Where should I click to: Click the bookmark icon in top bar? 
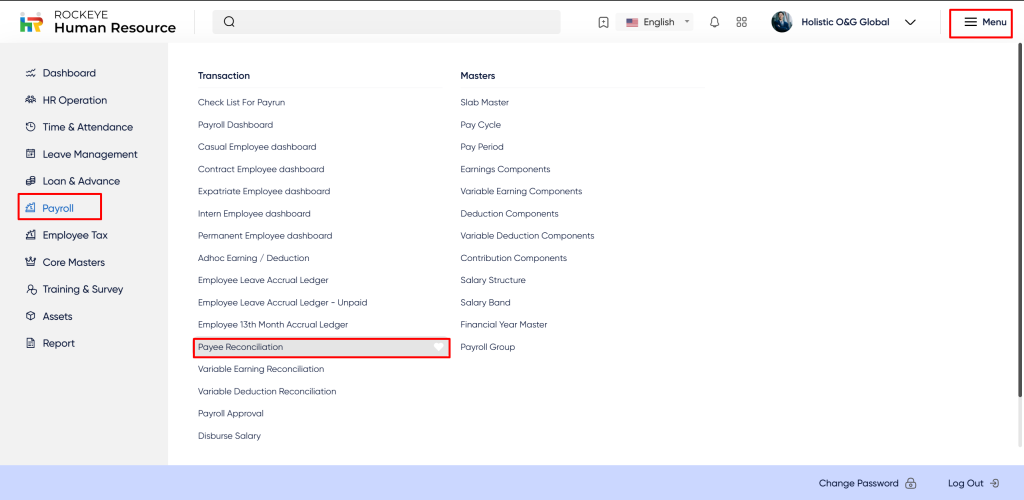(603, 22)
